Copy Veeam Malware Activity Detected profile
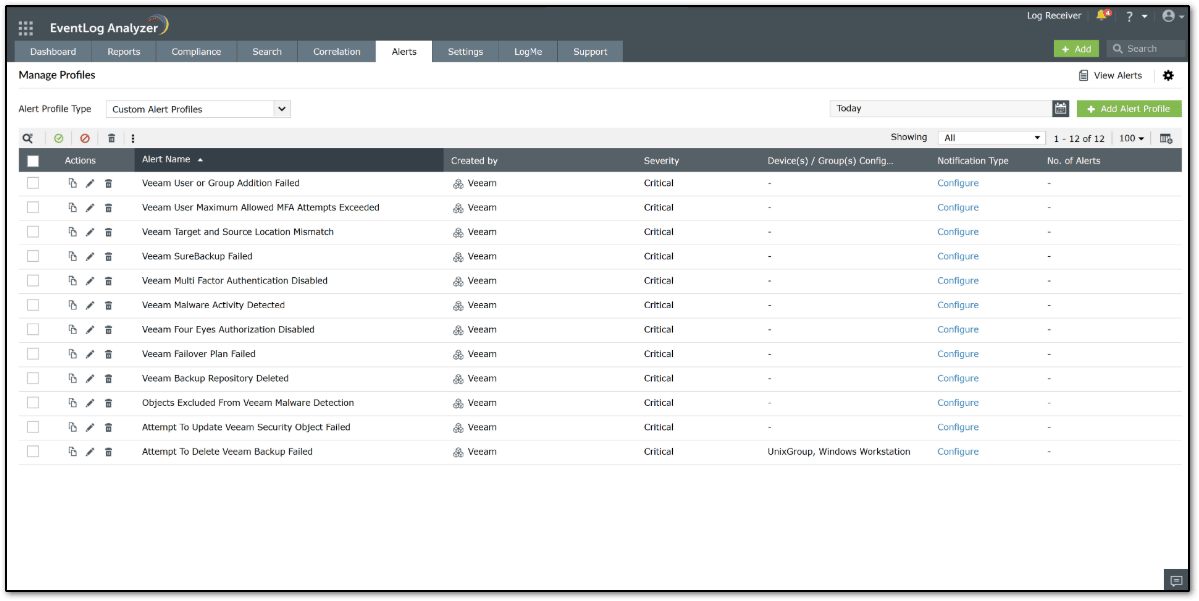 coord(72,305)
